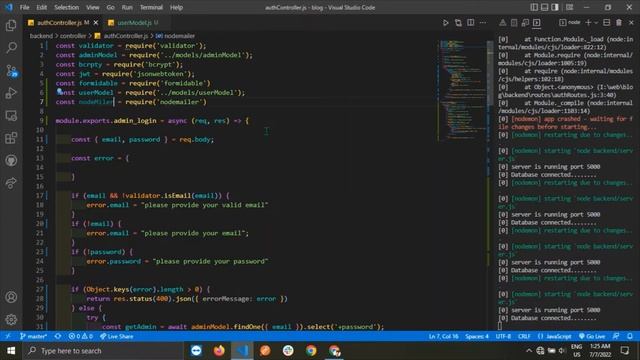Viewport: 640px width, 360px height.
Task: Open the Spaces: 4 indentation picker
Action: point(477,336)
